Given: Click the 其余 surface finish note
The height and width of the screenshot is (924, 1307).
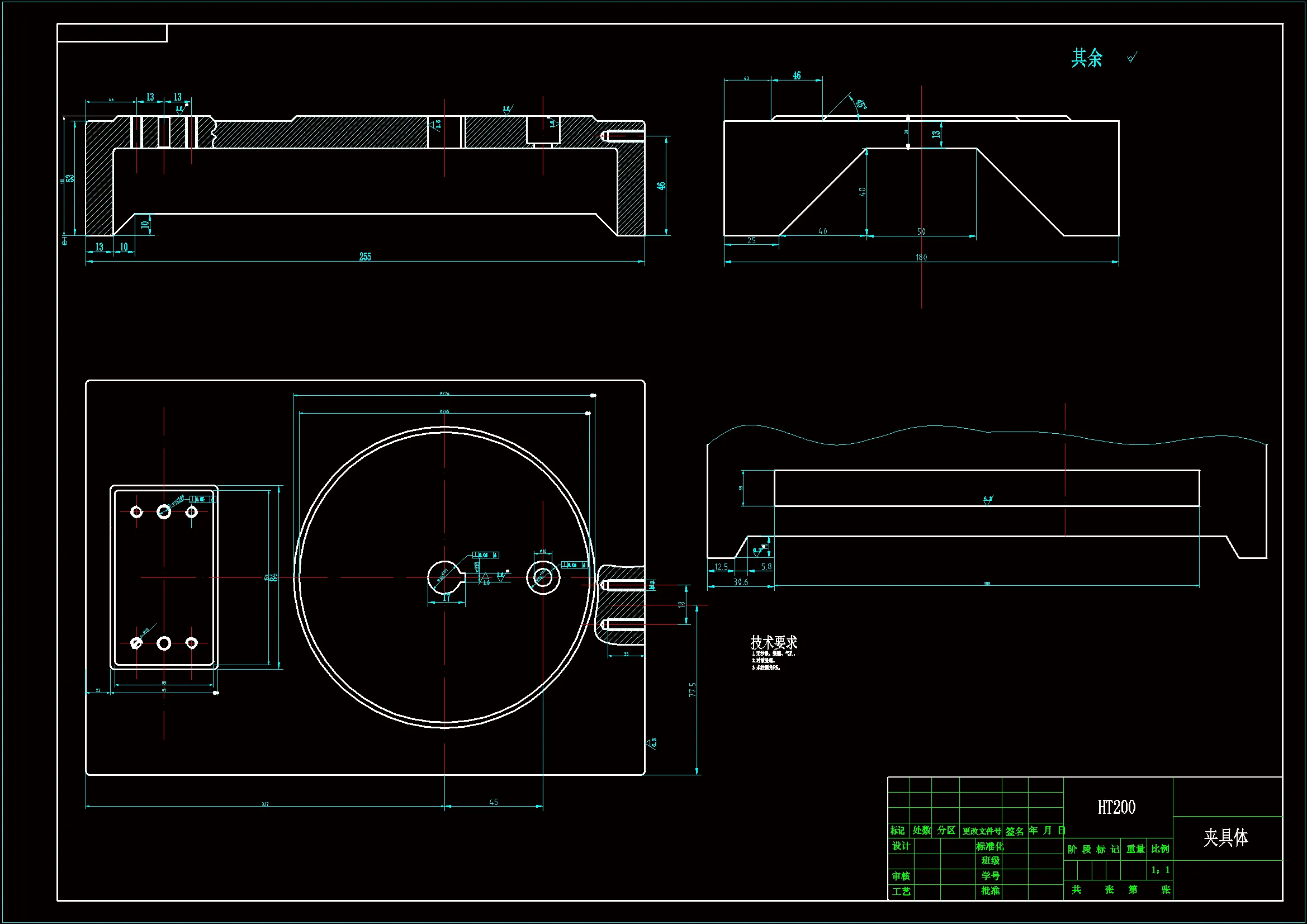Looking at the screenshot, I should tap(1087, 58).
